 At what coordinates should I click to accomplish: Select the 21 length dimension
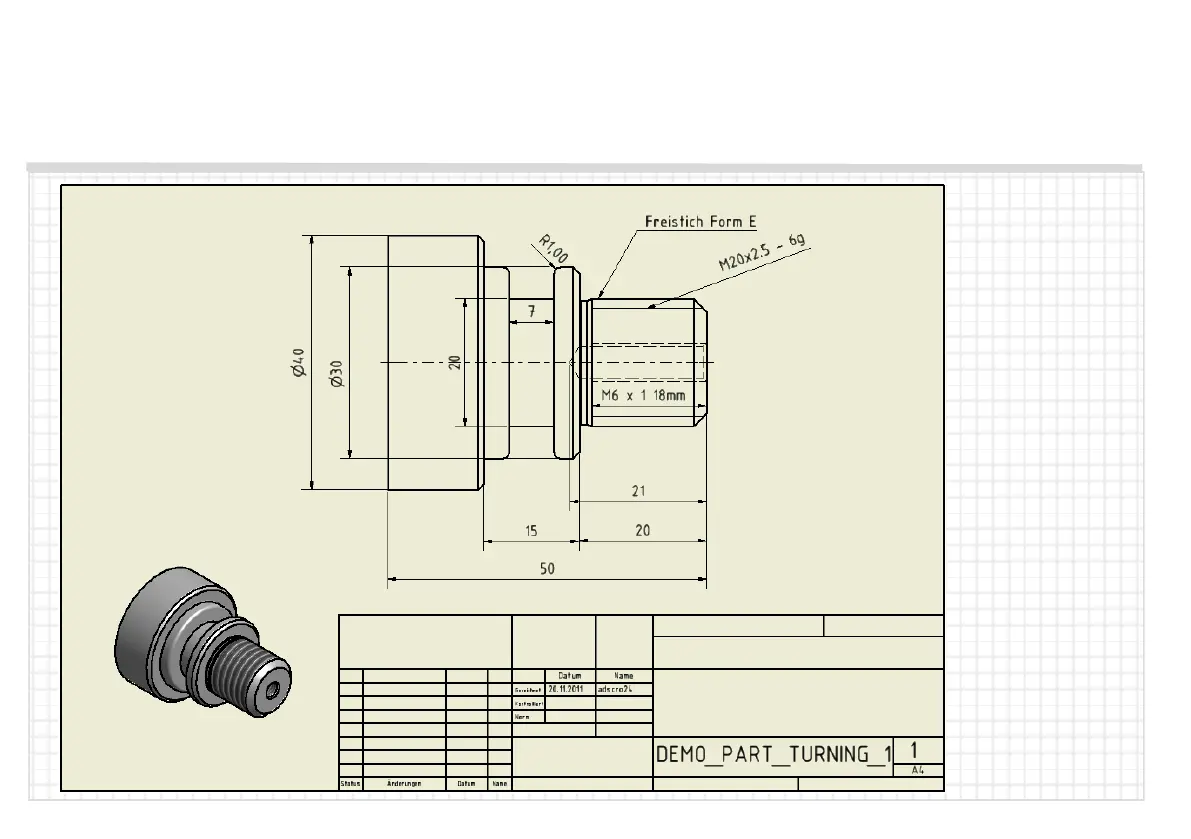click(639, 491)
